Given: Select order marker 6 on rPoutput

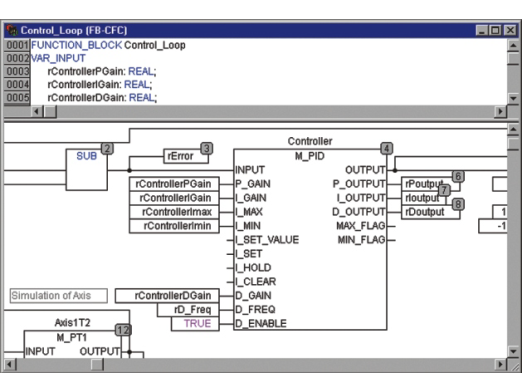Looking at the screenshot, I should (x=458, y=176).
